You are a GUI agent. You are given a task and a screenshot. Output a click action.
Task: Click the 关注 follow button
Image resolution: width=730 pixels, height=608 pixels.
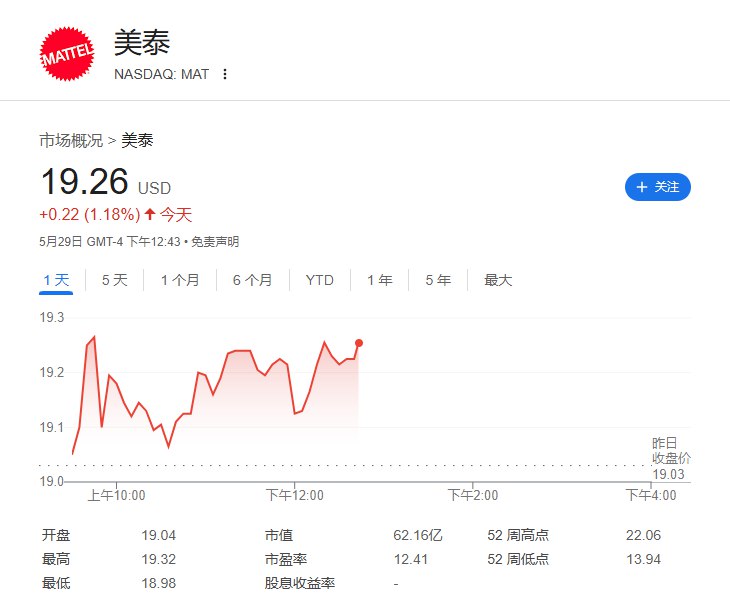[x=657, y=187]
